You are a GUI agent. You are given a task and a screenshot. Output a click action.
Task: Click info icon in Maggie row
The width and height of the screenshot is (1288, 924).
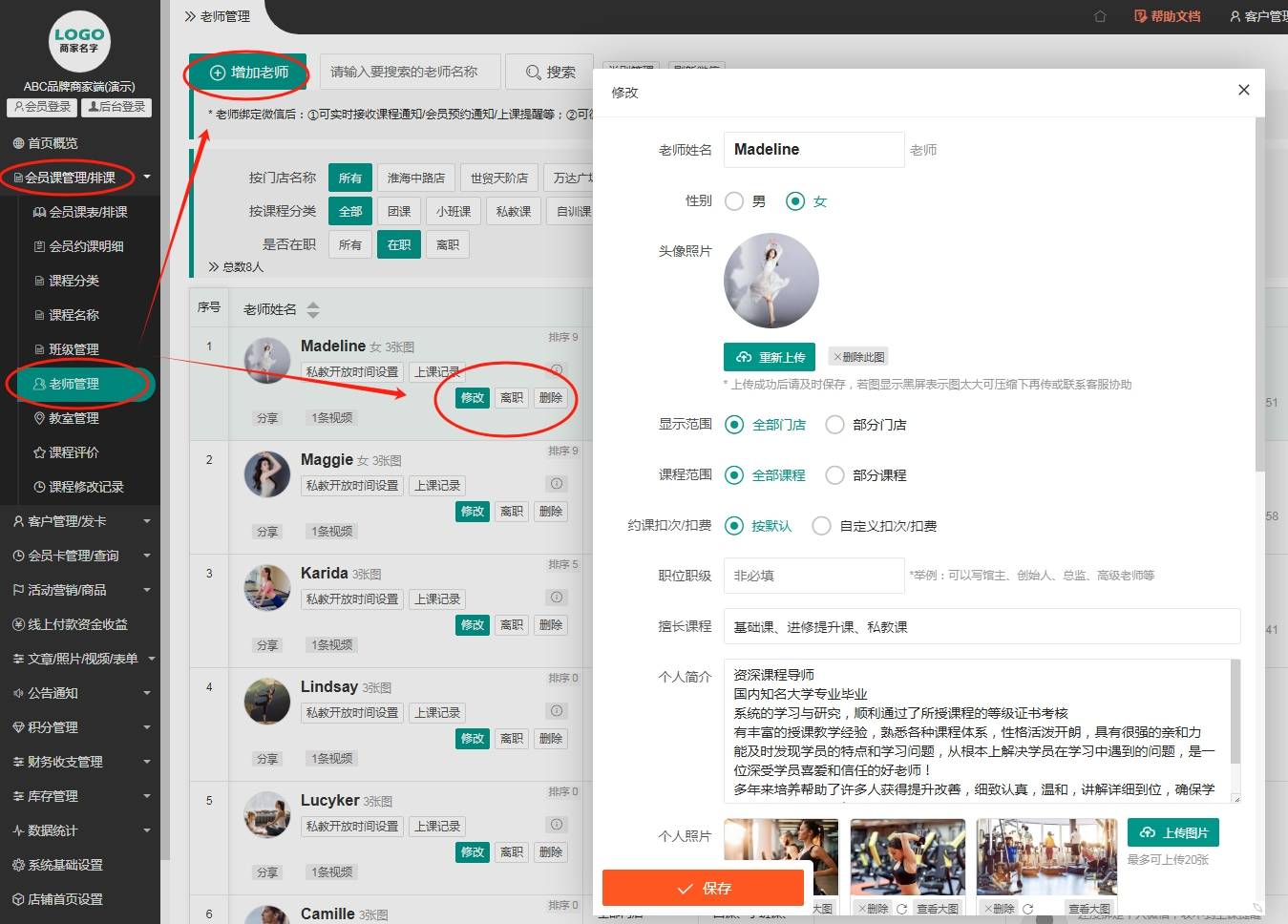pos(557,483)
